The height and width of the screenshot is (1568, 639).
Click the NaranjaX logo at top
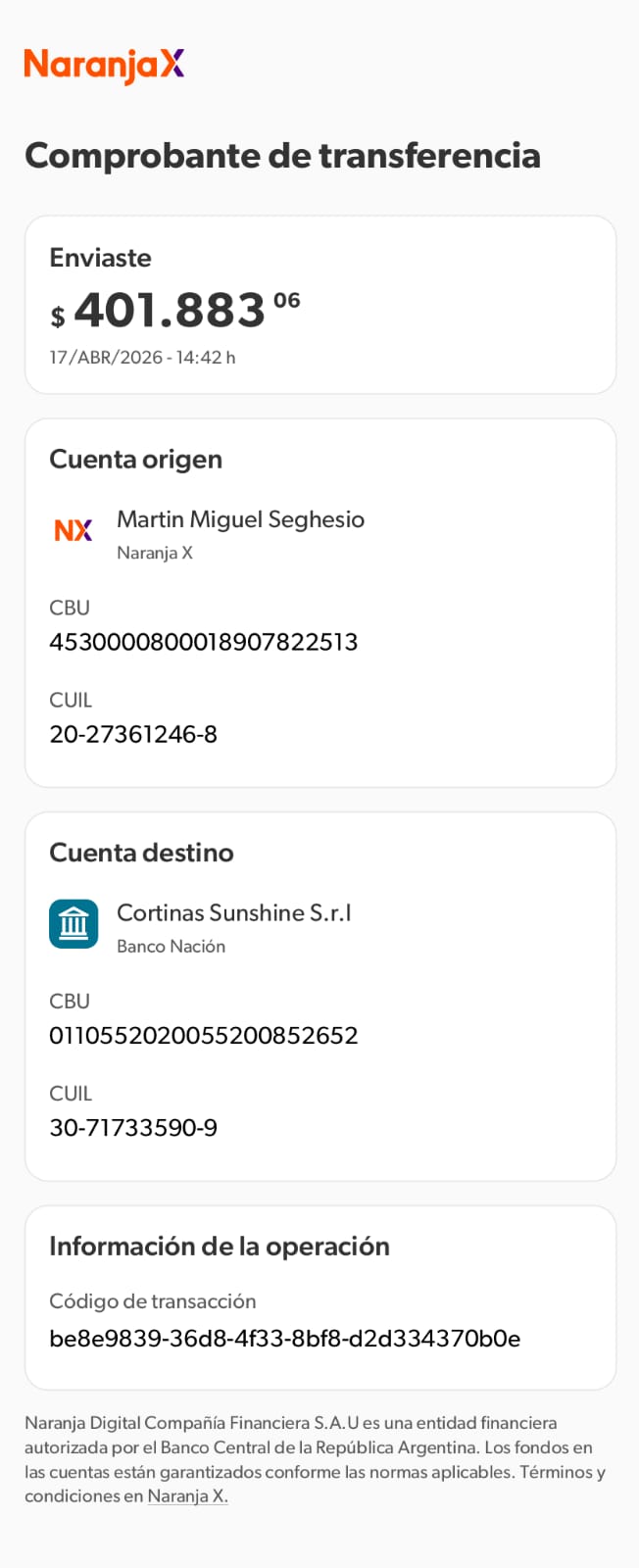pos(104,65)
